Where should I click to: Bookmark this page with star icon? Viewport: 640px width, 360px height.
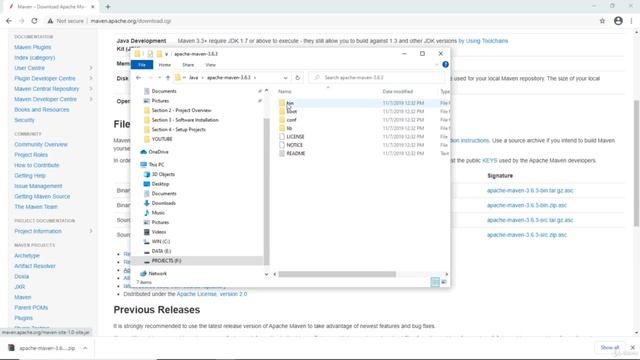point(602,21)
